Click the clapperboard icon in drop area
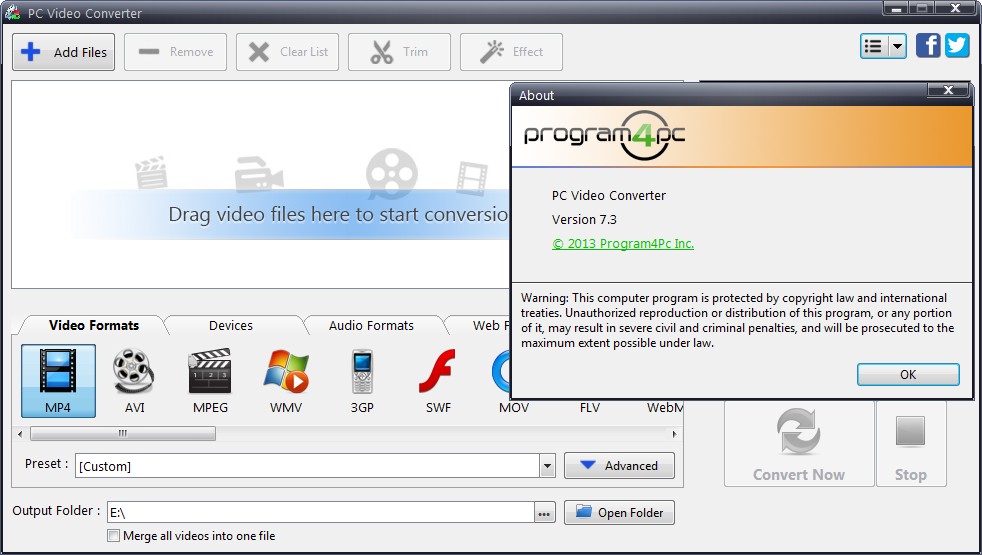The height and width of the screenshot is (555, 982). (x=151, y=173)
